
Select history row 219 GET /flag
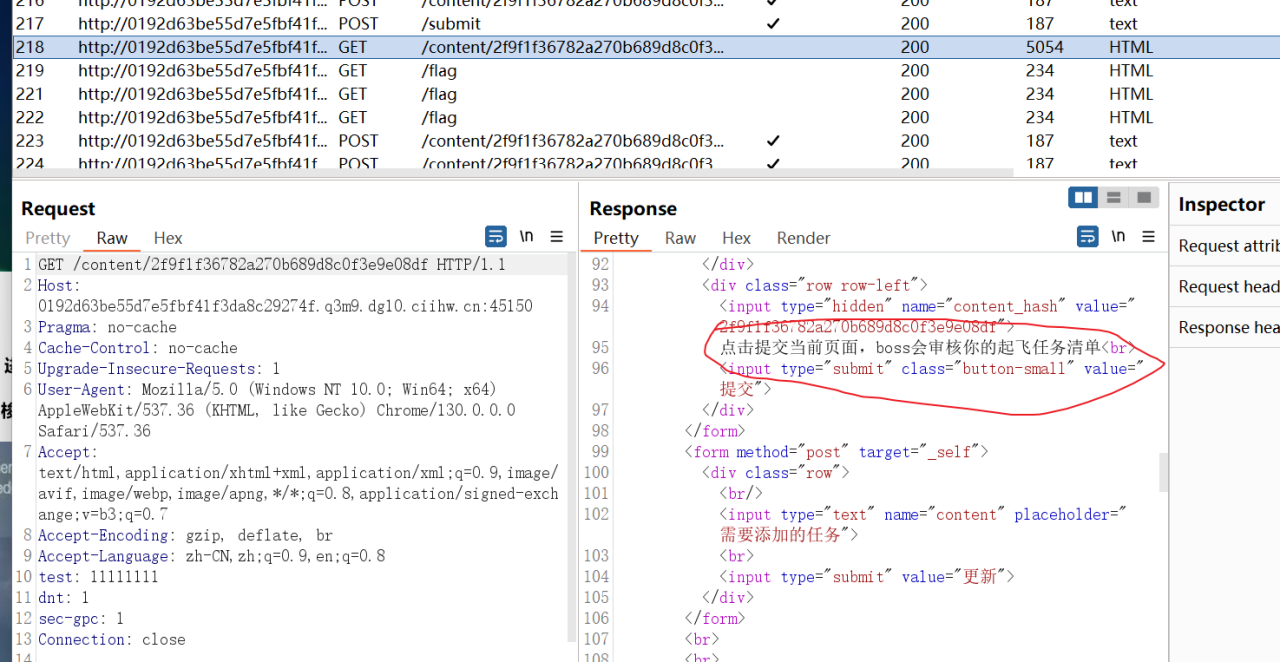click(646, 70)
